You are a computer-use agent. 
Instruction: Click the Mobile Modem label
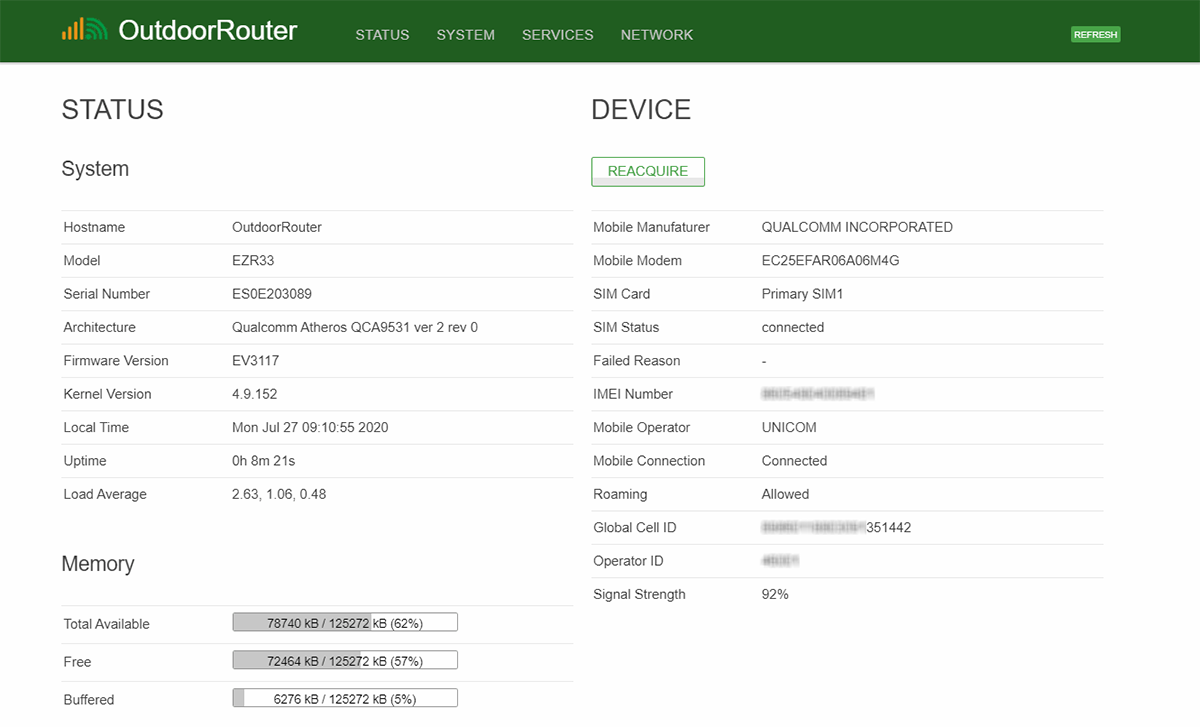pyautogui.click(x=637, y=260)
